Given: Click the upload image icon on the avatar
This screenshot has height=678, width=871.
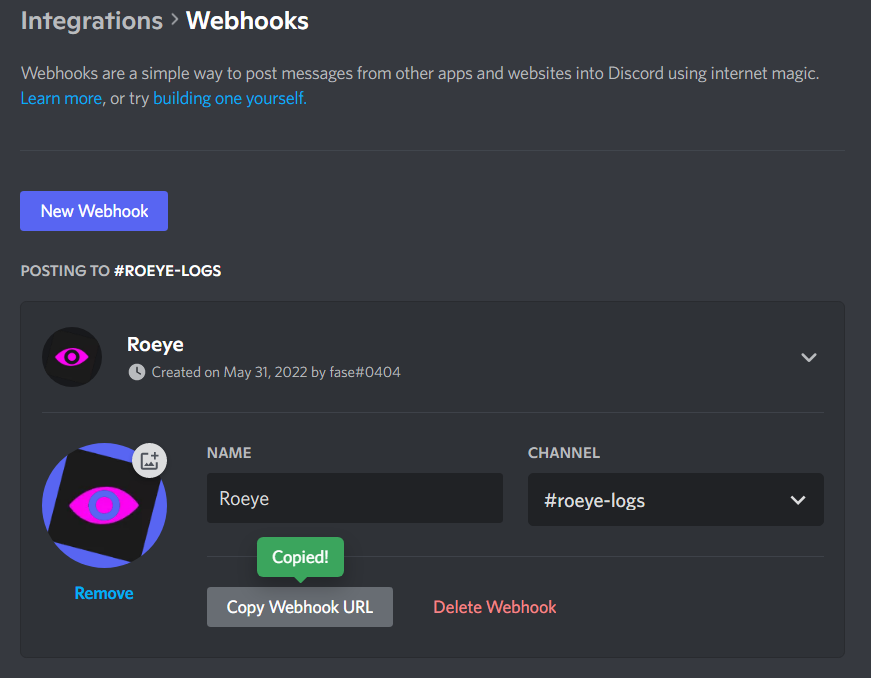Looking at the screenshot, I should pos(150,460).
